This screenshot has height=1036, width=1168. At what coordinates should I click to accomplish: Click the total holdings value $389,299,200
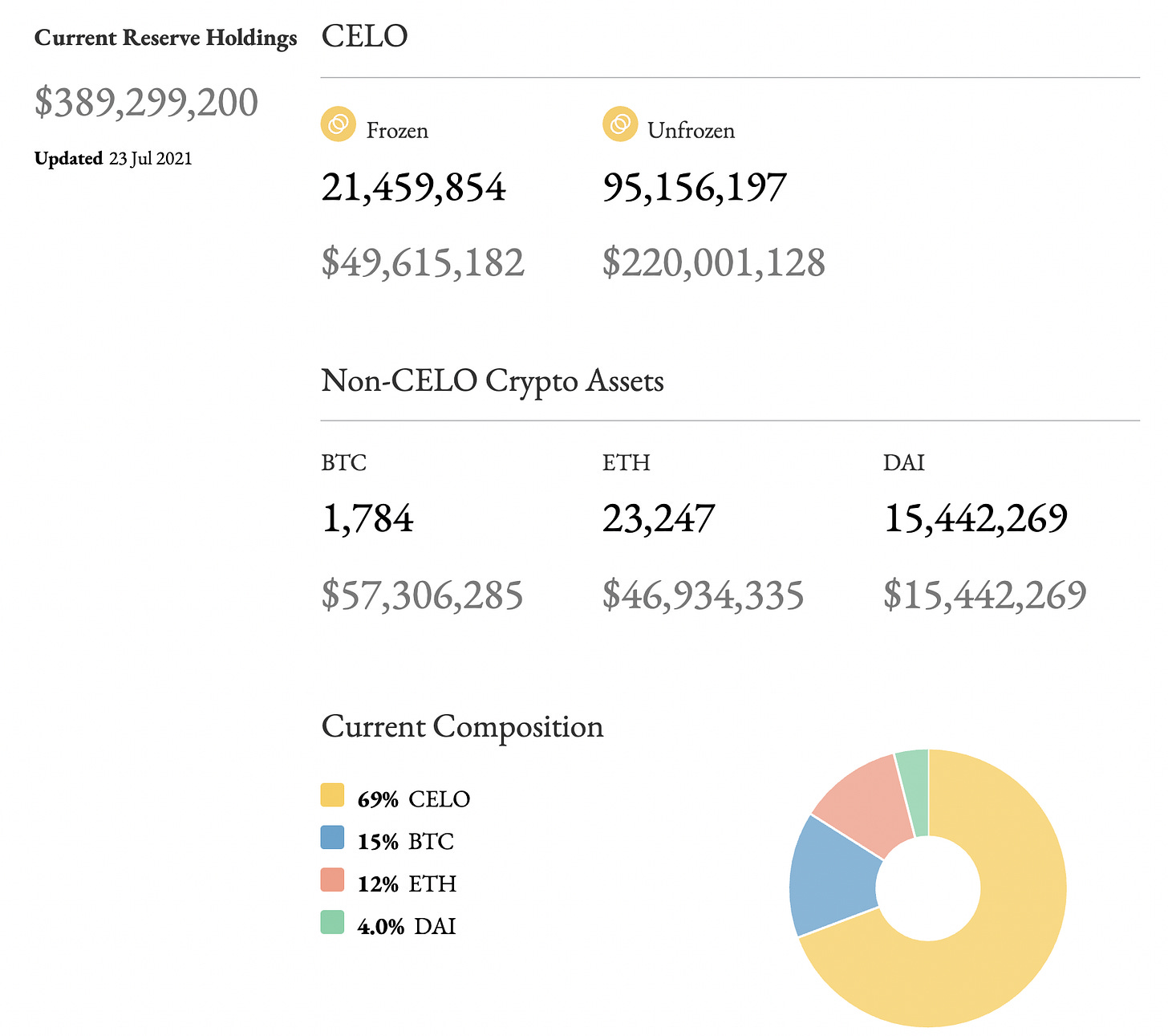146,103
